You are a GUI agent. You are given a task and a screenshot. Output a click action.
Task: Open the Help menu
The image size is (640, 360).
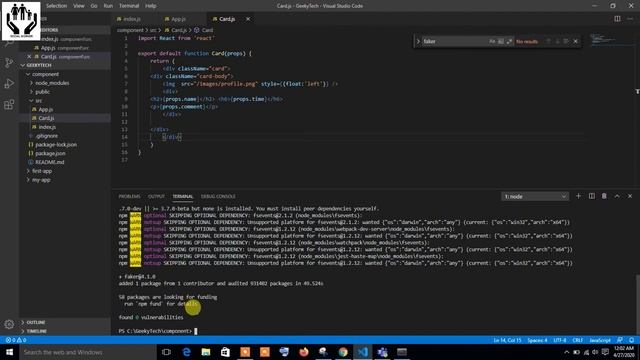pos(151,6)
